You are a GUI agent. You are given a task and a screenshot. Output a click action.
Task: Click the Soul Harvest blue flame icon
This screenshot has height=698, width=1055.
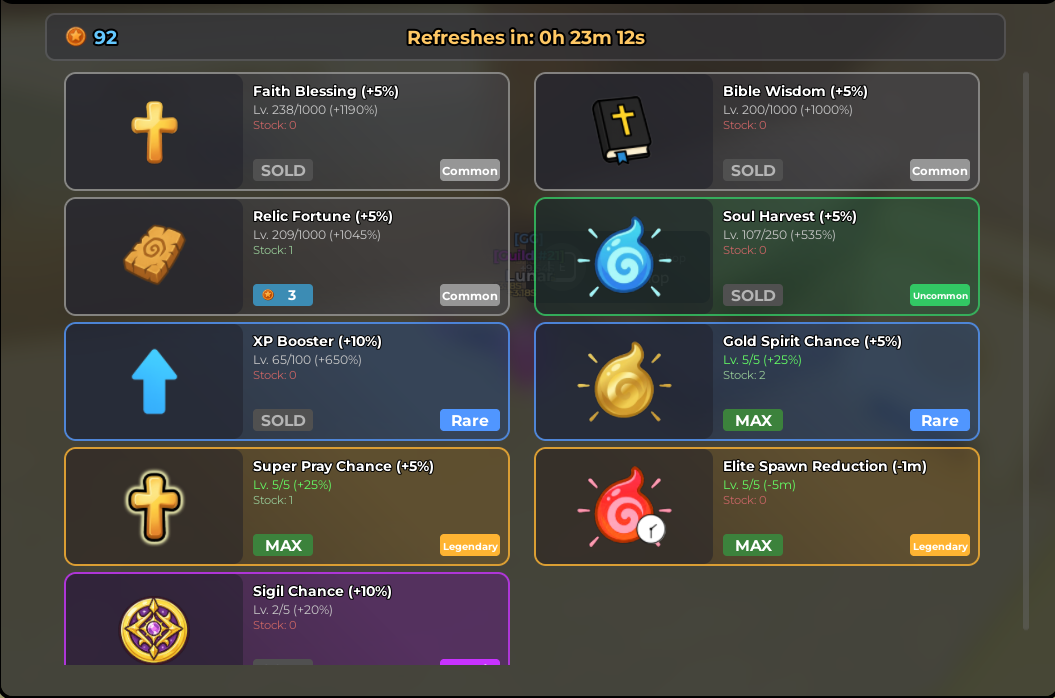click(x=623, y=258)
